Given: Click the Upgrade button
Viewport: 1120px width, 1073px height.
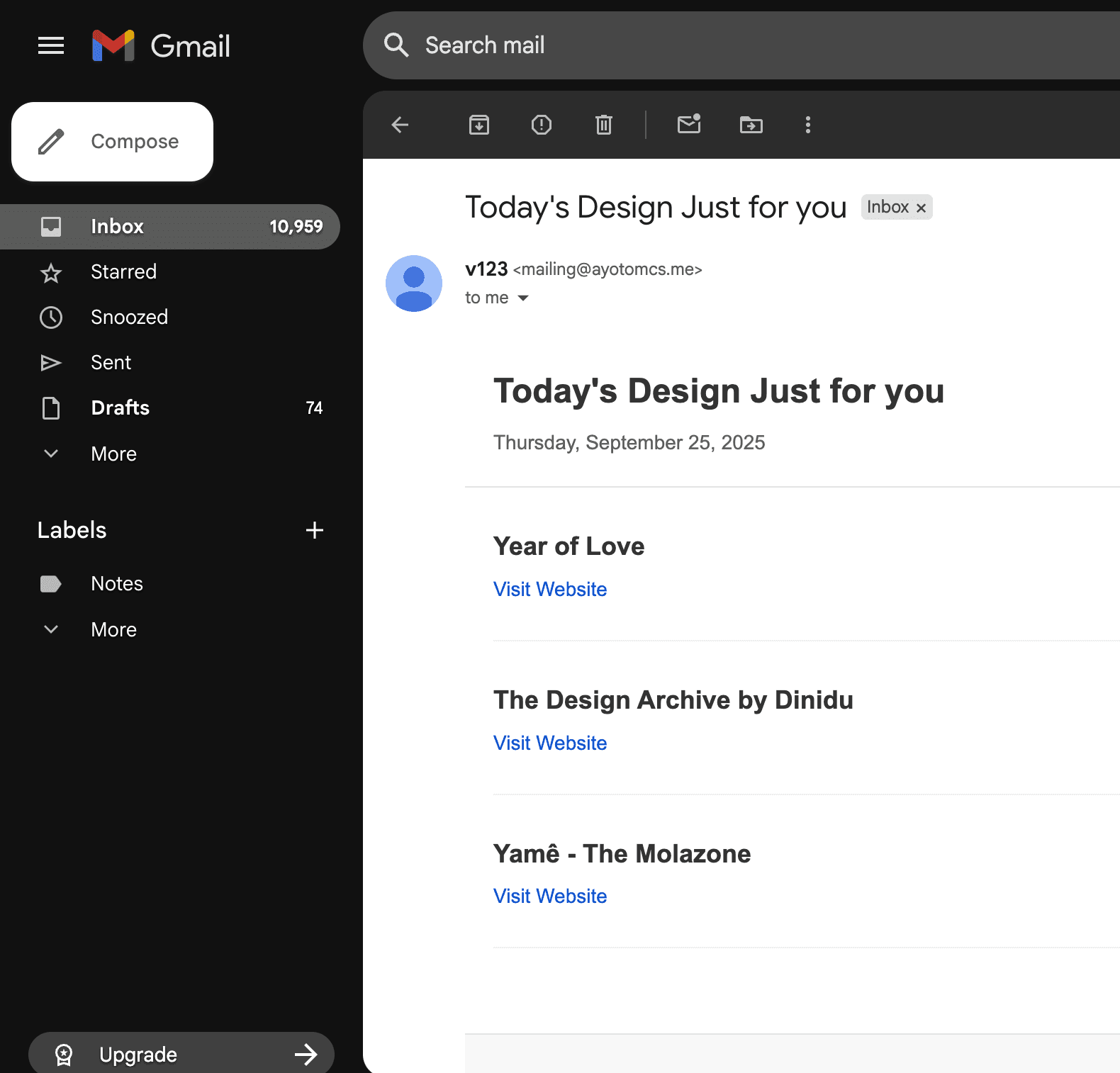Looking at the screenshot, I should point(181,1055).
